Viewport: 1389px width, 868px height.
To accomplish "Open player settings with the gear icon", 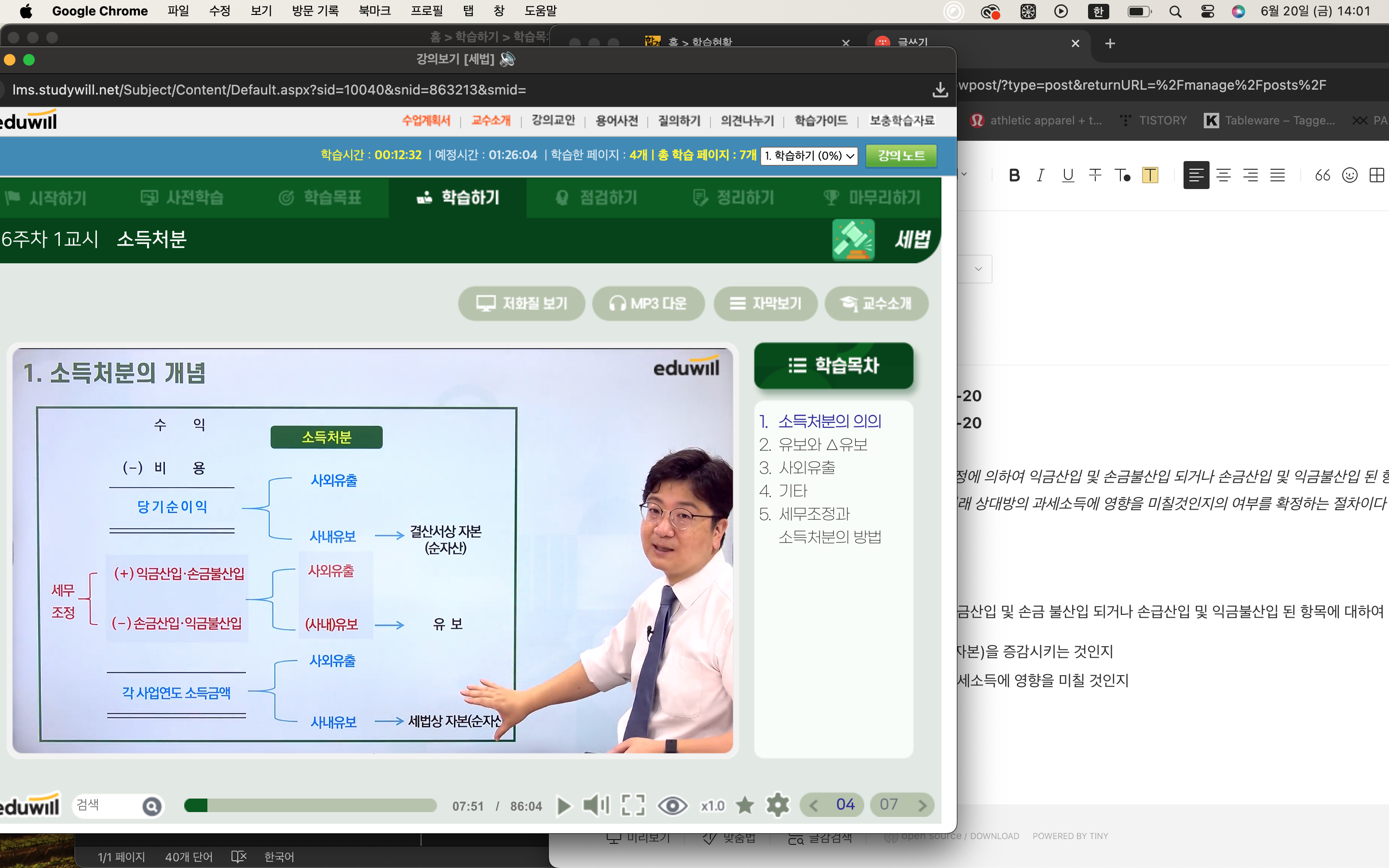I will pos(778,805).
